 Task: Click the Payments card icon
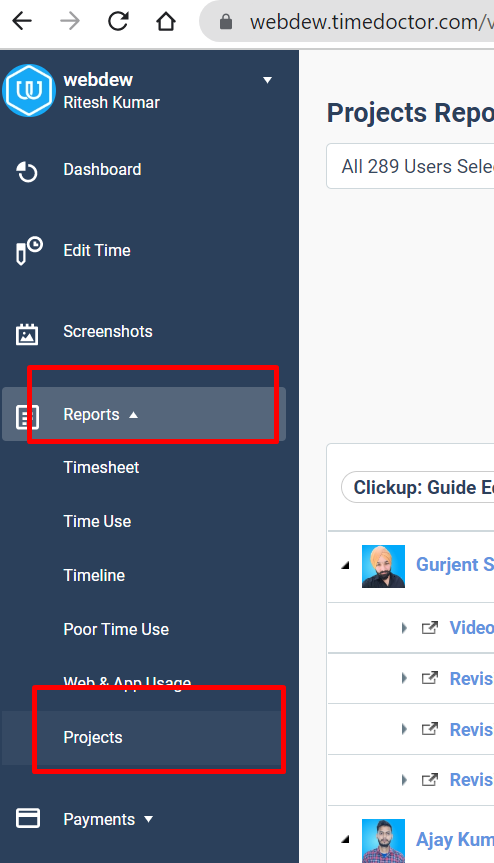click(x=28, y=818)
